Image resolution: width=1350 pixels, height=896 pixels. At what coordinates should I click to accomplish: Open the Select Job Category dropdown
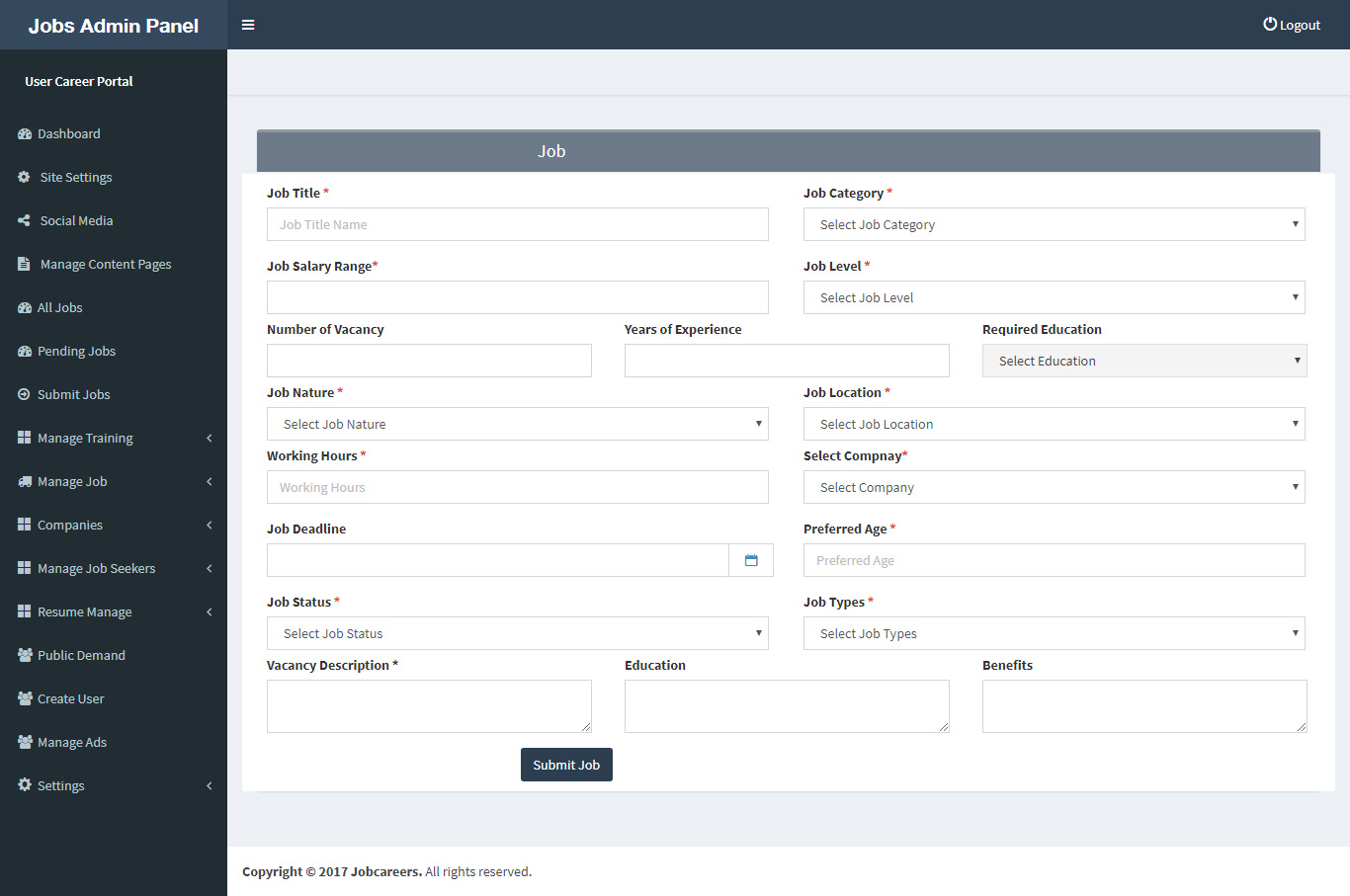pyautogui.click(x=1054, y=224)
